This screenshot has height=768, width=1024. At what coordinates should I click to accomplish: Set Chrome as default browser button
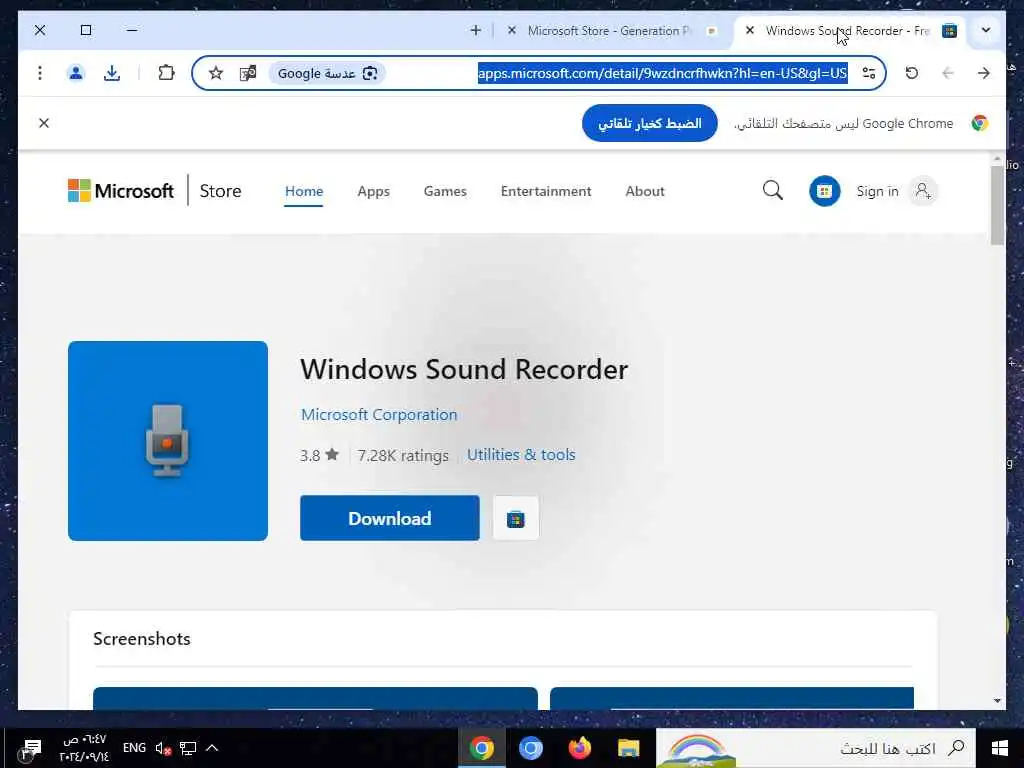point(649,123)
